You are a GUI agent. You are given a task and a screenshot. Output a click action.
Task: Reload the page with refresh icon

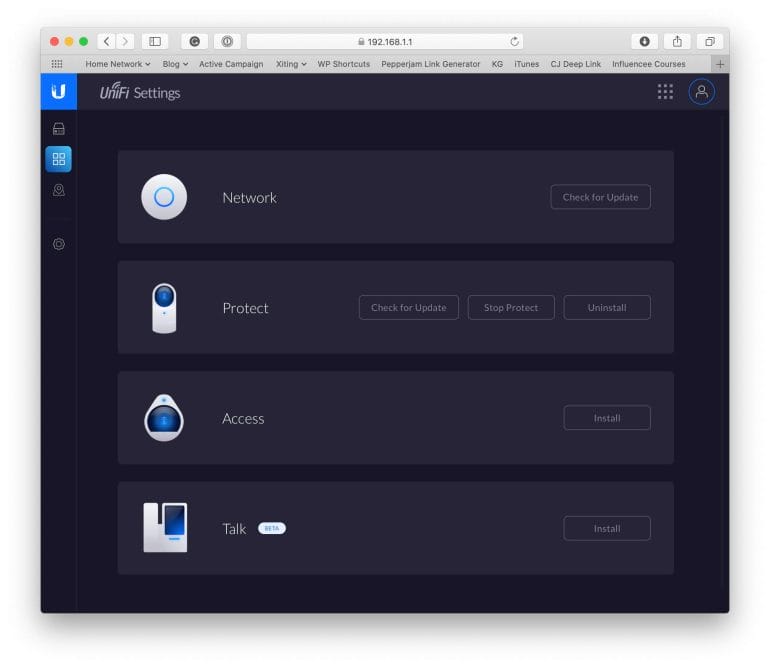click(514, 41)
